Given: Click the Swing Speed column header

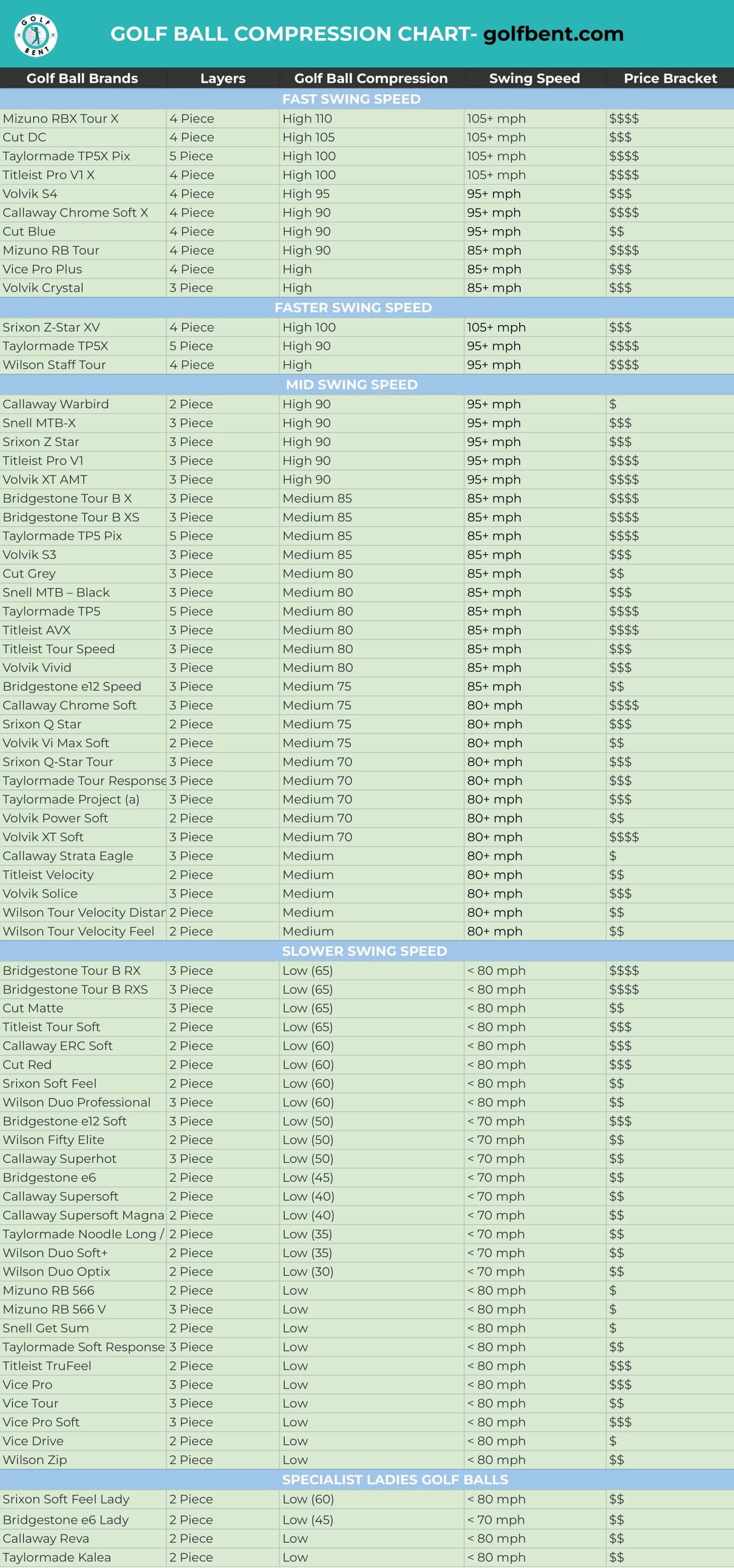Looking at the screenshot, I should [534, 79].
